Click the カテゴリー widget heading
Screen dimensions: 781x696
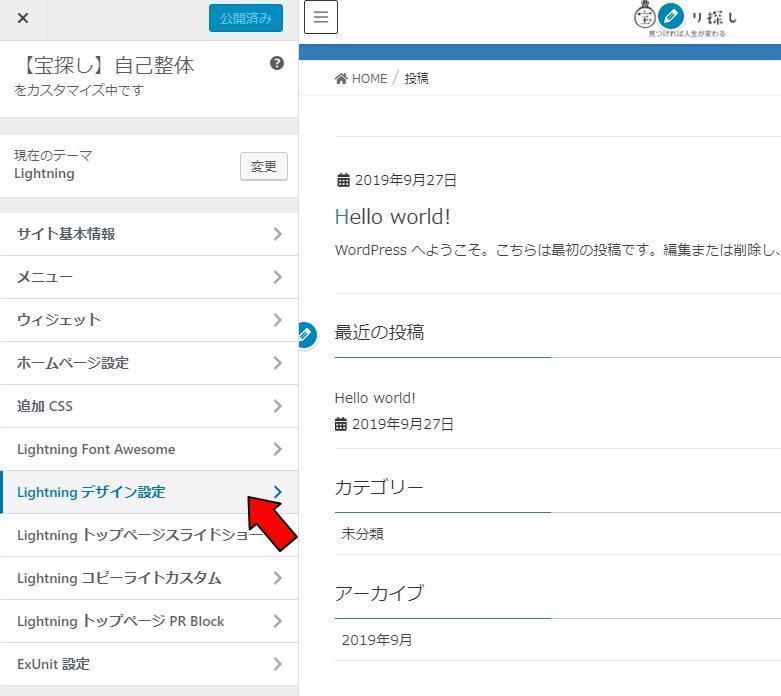point(379,488)
